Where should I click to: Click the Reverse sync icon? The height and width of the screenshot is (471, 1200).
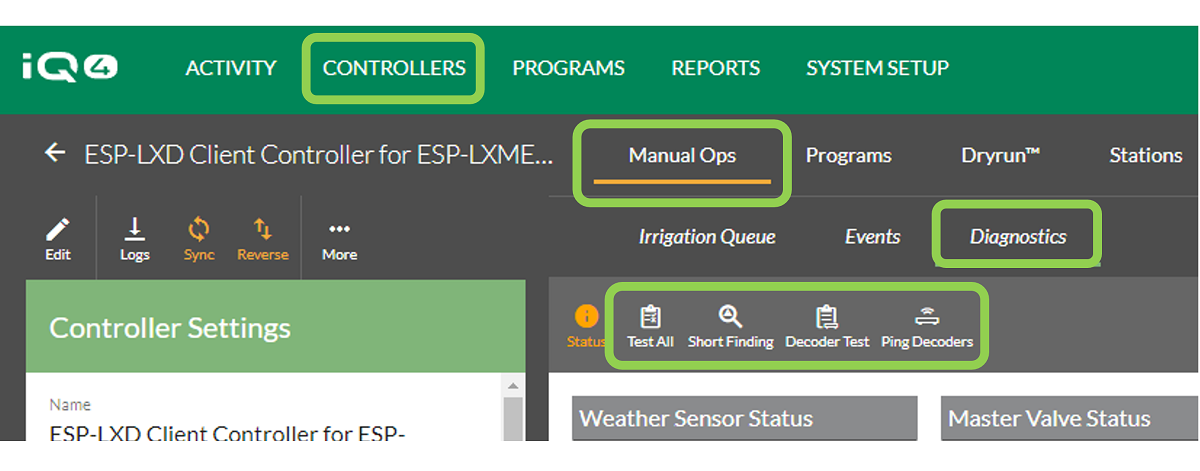coord(262,240)
